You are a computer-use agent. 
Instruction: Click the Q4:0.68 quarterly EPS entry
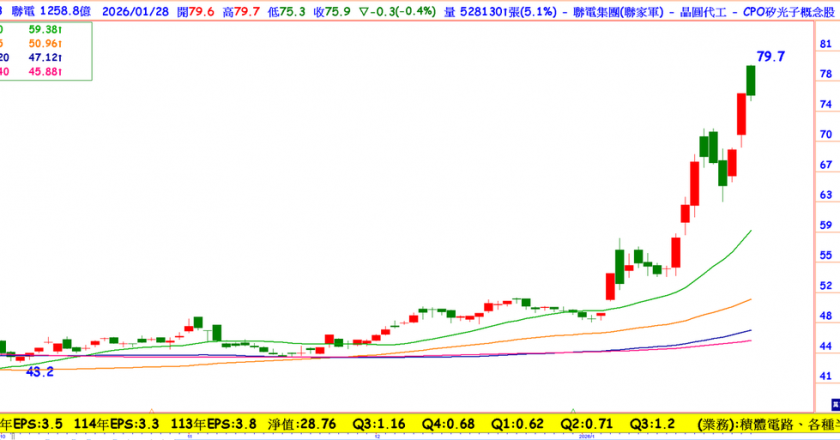448,424
